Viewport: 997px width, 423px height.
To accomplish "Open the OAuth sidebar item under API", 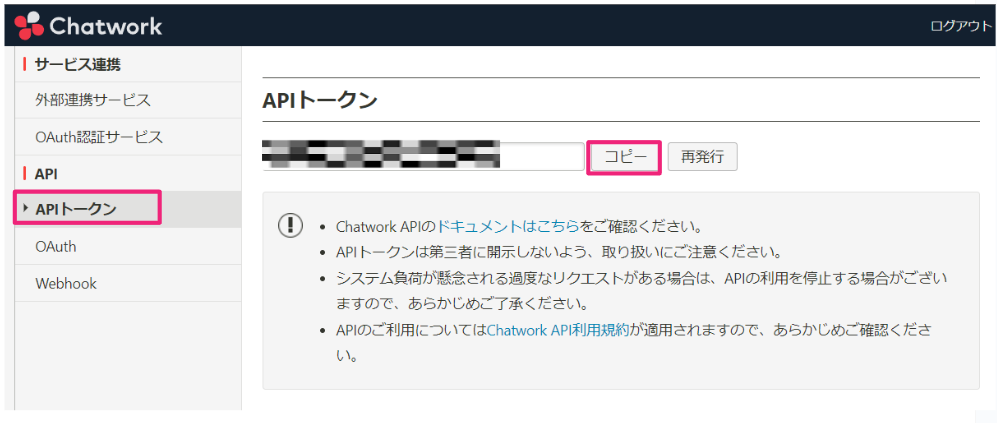I will coord(56,246).
